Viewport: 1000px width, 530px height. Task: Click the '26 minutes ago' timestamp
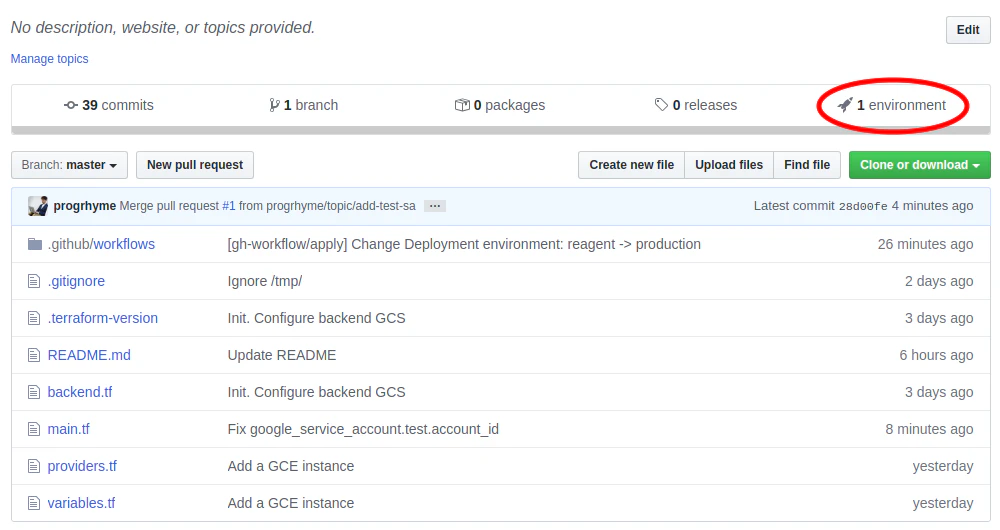(x=925, y=244)
